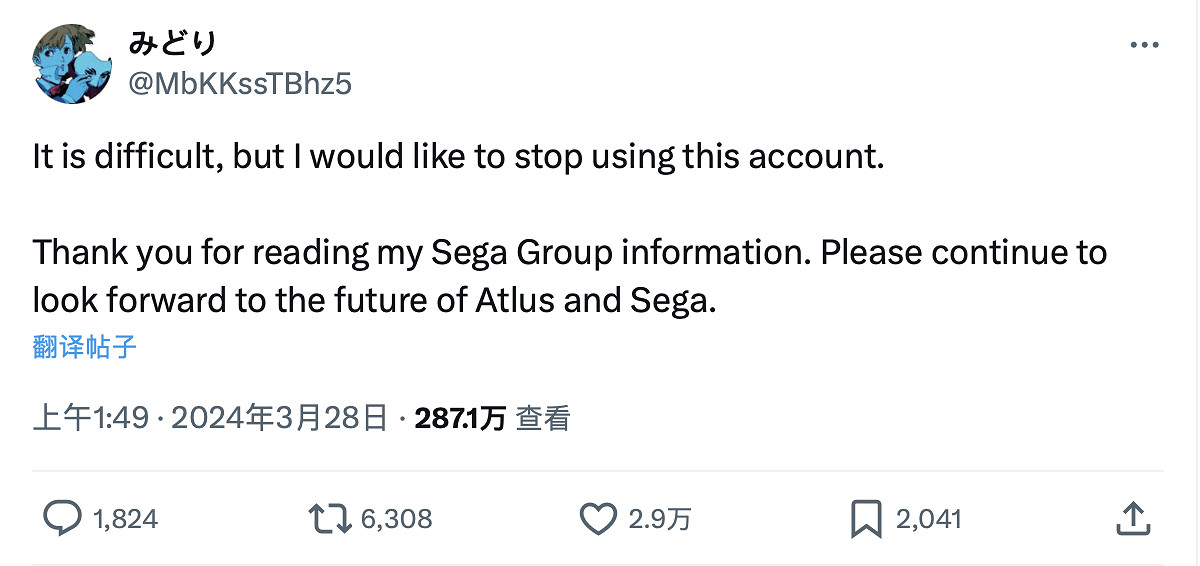
Task: Open the @MbKKssTBhz5 handle link
Action: pos(240,84)
